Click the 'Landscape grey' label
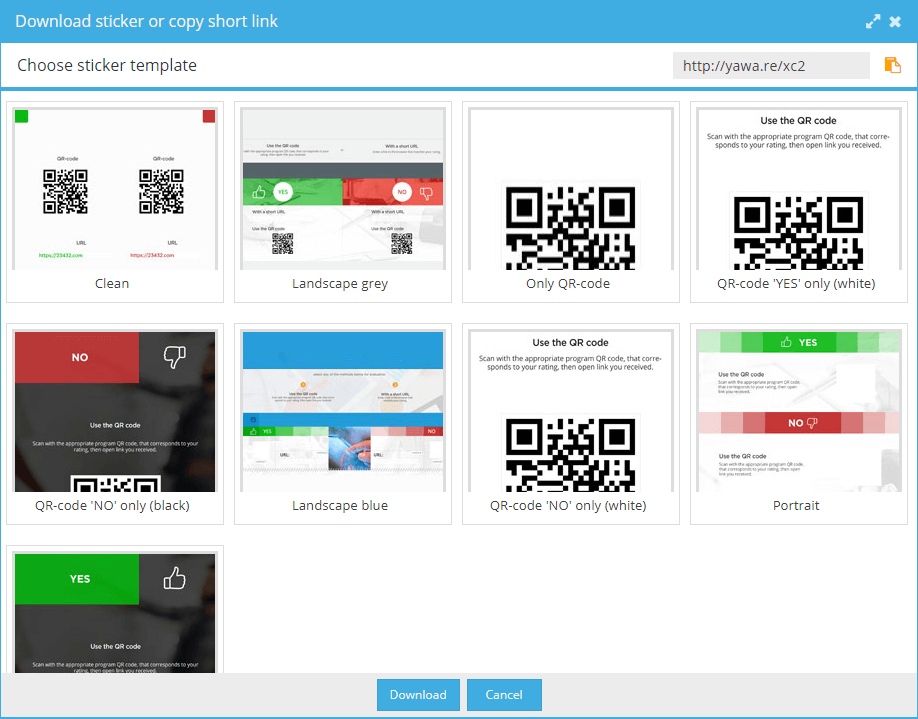 click(x=340, y=284)
